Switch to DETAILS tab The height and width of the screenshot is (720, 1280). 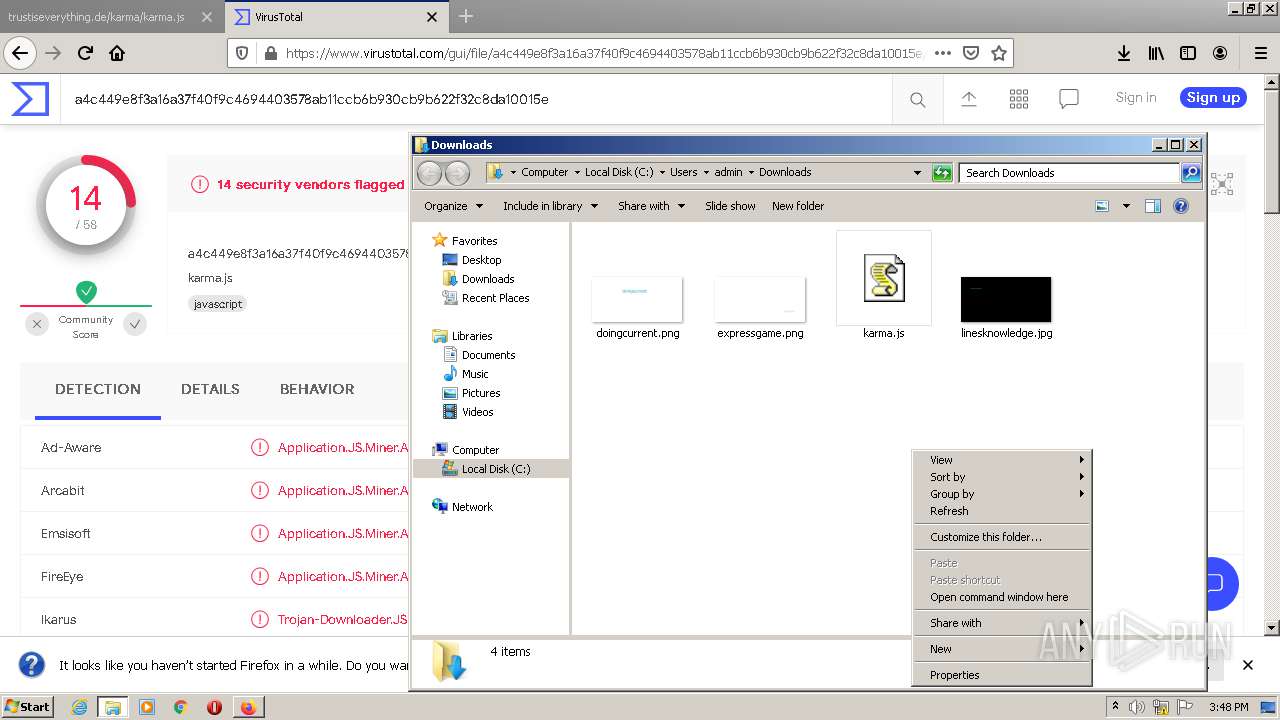coord(210,389)
